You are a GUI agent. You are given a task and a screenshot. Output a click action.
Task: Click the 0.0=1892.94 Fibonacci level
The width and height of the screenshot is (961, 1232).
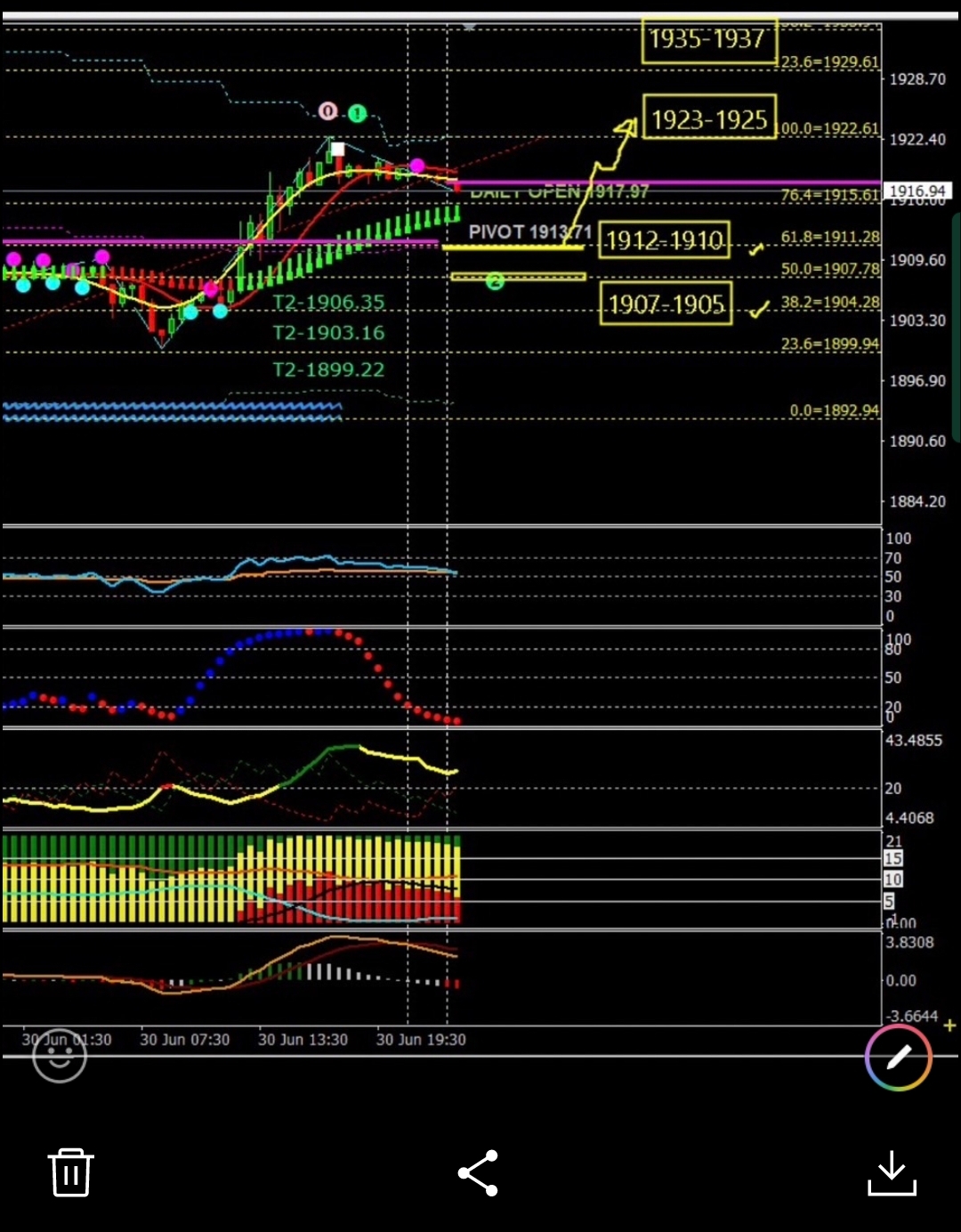tap(834, 410)
